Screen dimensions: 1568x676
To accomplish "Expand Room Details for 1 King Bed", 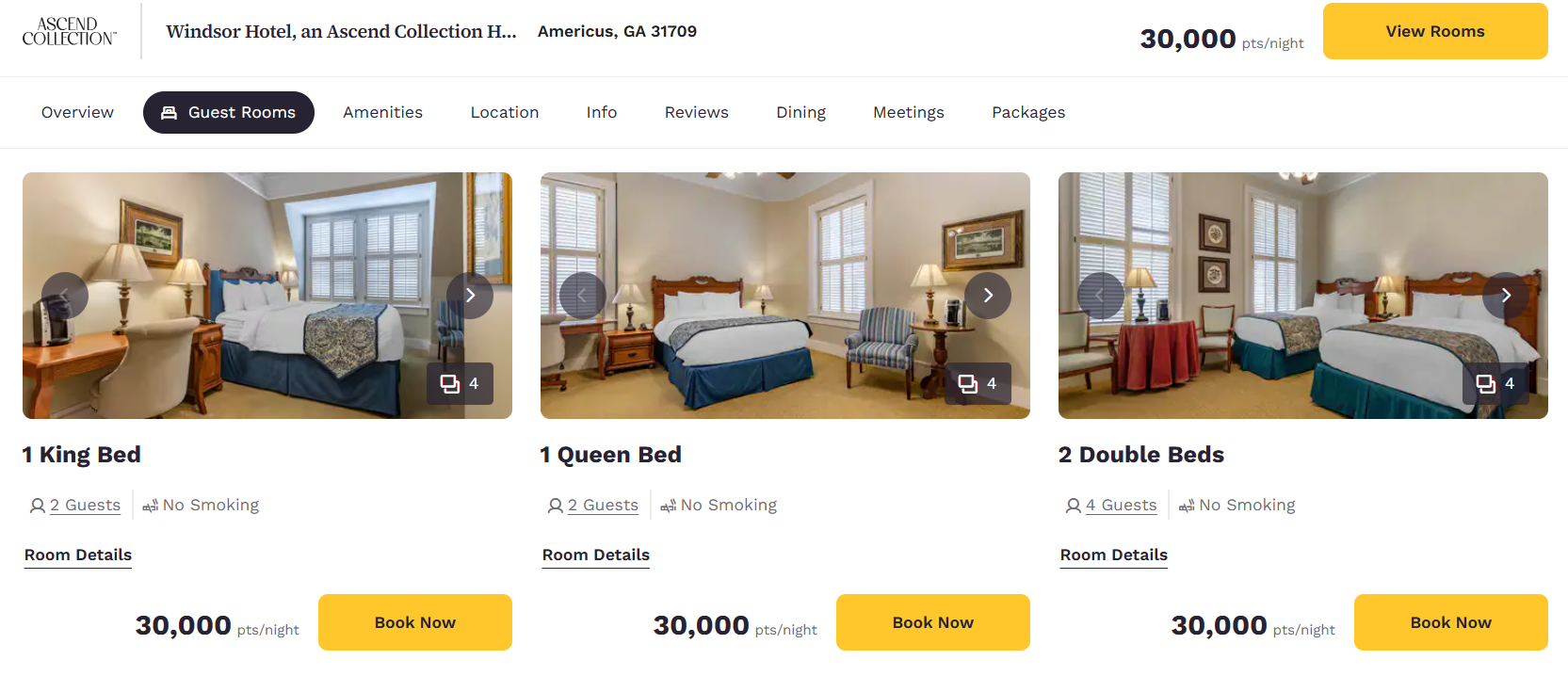I will (78, 555).
